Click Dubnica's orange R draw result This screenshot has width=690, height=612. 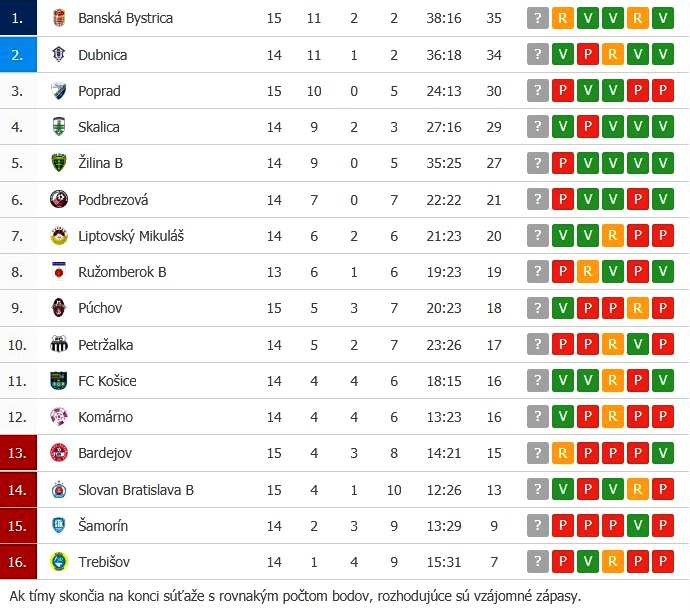613,54
